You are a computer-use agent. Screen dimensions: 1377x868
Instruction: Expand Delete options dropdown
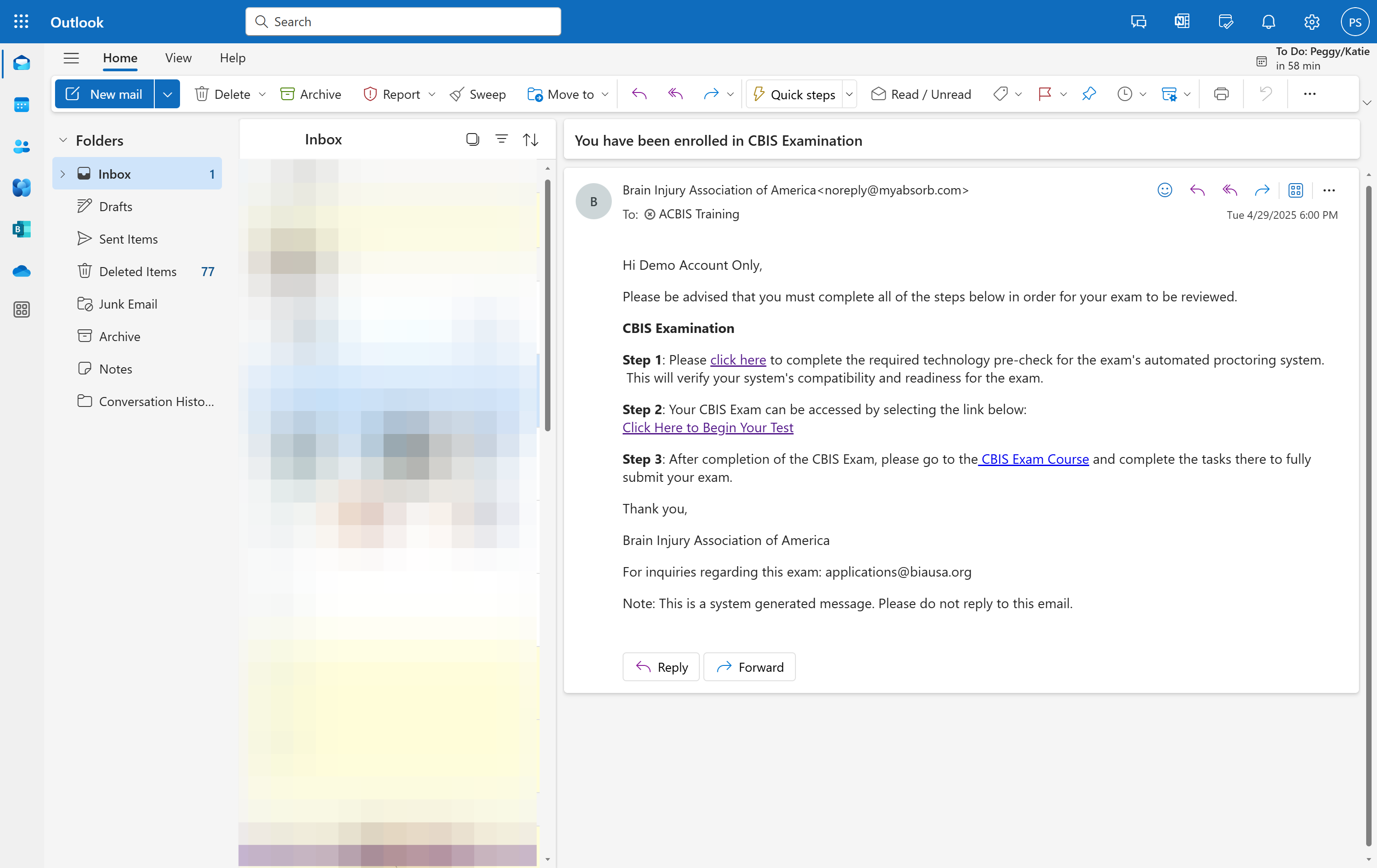tap(262, 94)
